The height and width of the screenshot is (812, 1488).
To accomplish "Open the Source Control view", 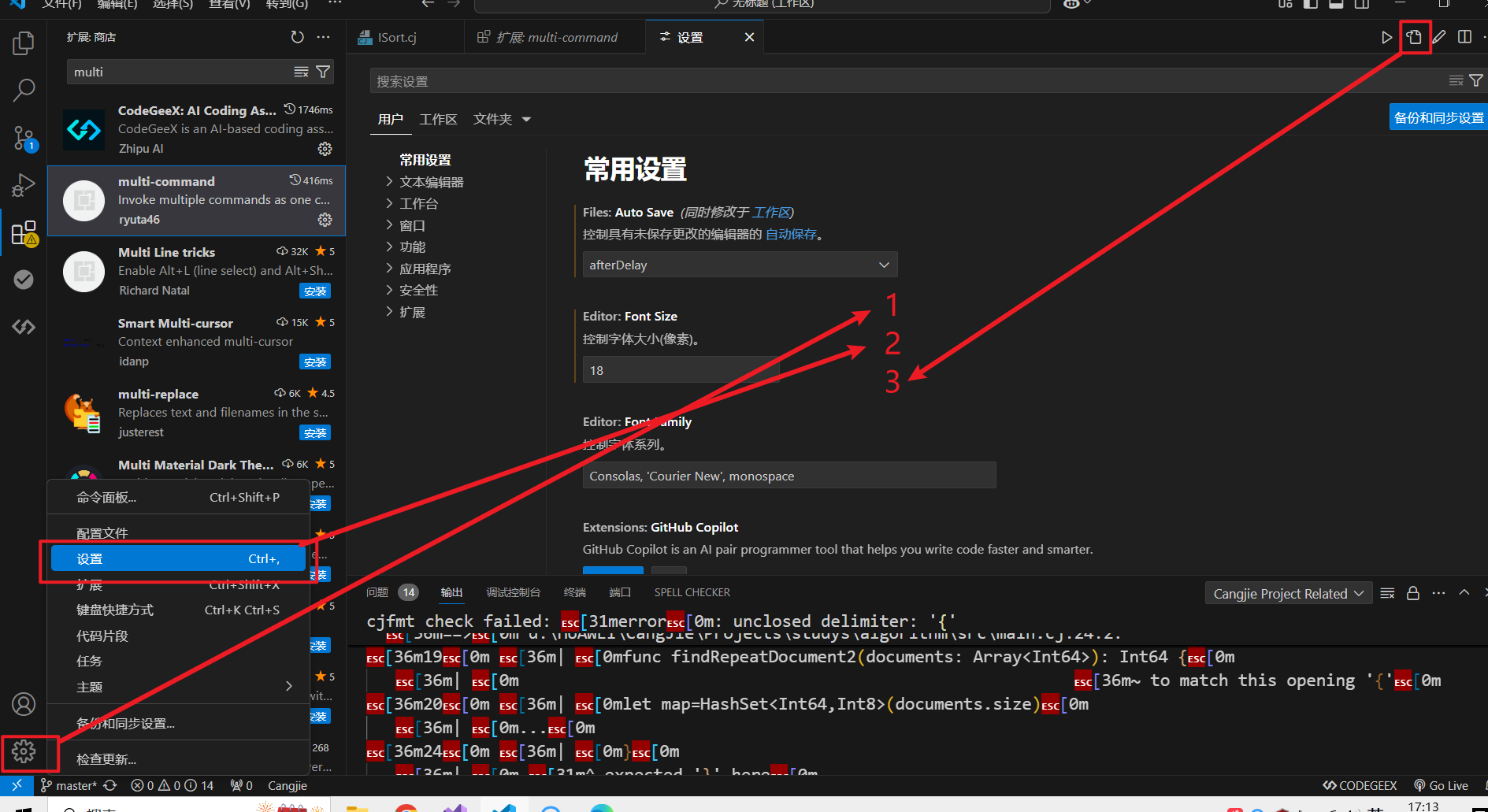I will [24, 138].
